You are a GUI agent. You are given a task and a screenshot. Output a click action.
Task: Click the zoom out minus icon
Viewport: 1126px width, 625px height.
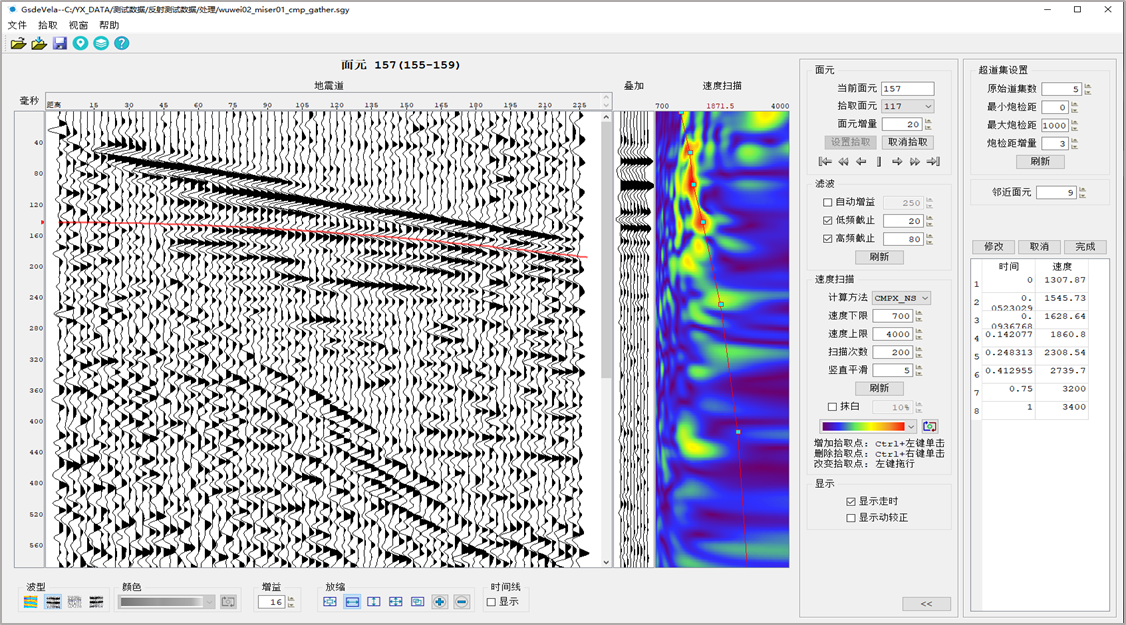pos(462,602)
